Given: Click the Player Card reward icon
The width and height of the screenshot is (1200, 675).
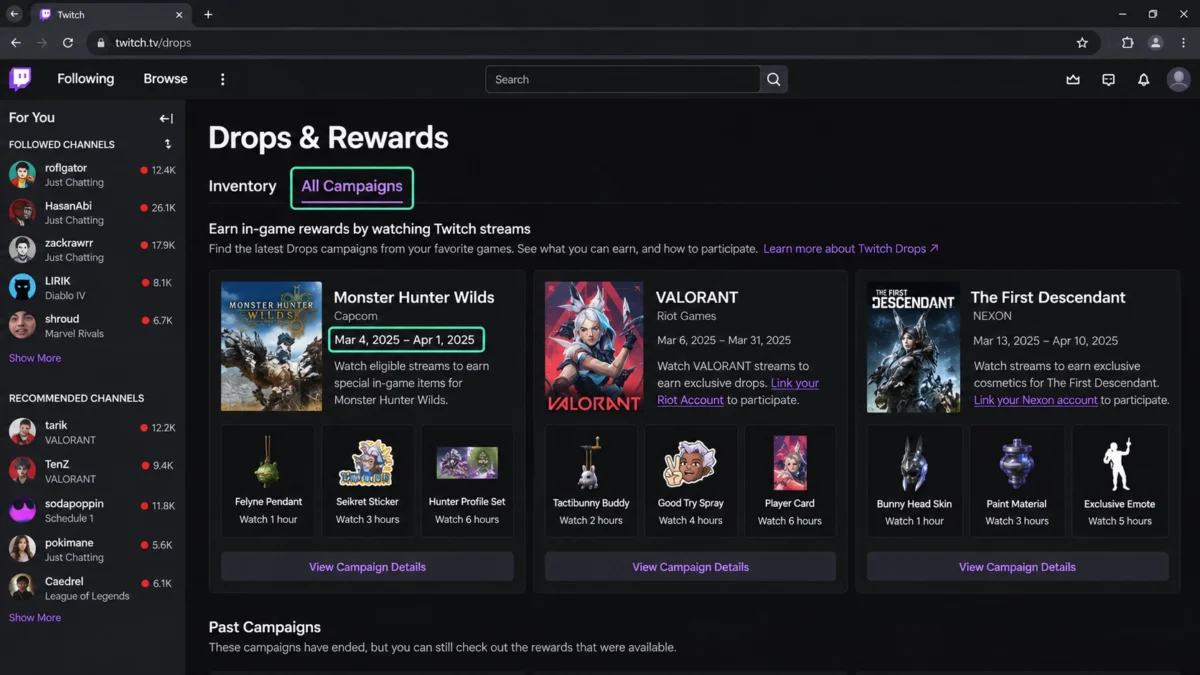Looking at the screenshot, I should click(x=790, y=463).
